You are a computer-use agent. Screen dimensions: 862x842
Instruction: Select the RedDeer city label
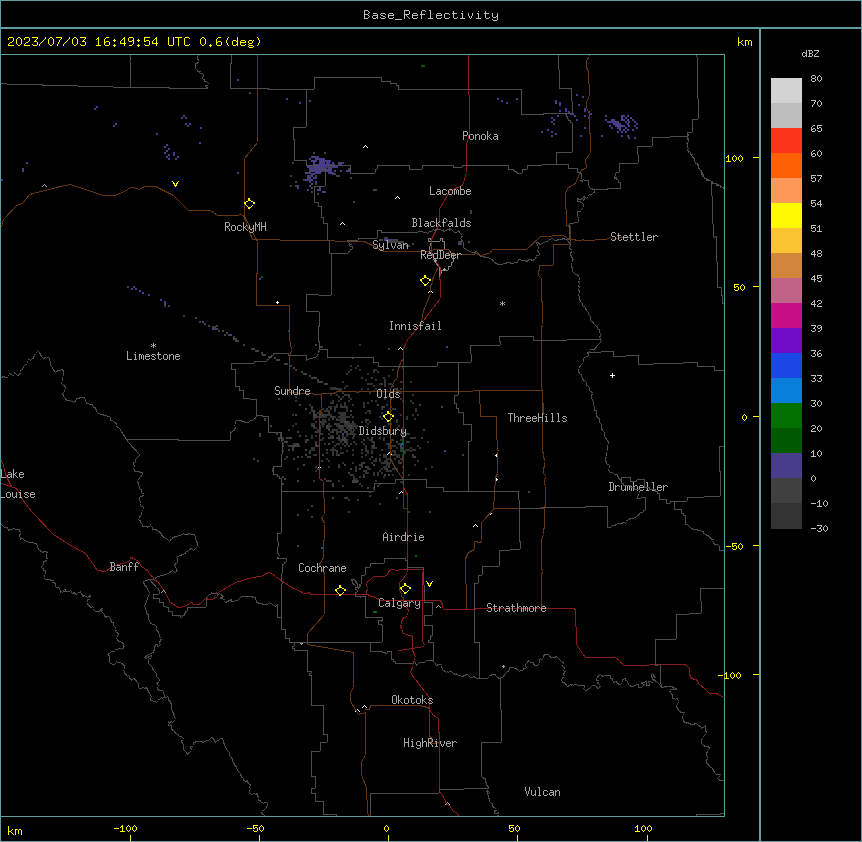tap(440, 255)
